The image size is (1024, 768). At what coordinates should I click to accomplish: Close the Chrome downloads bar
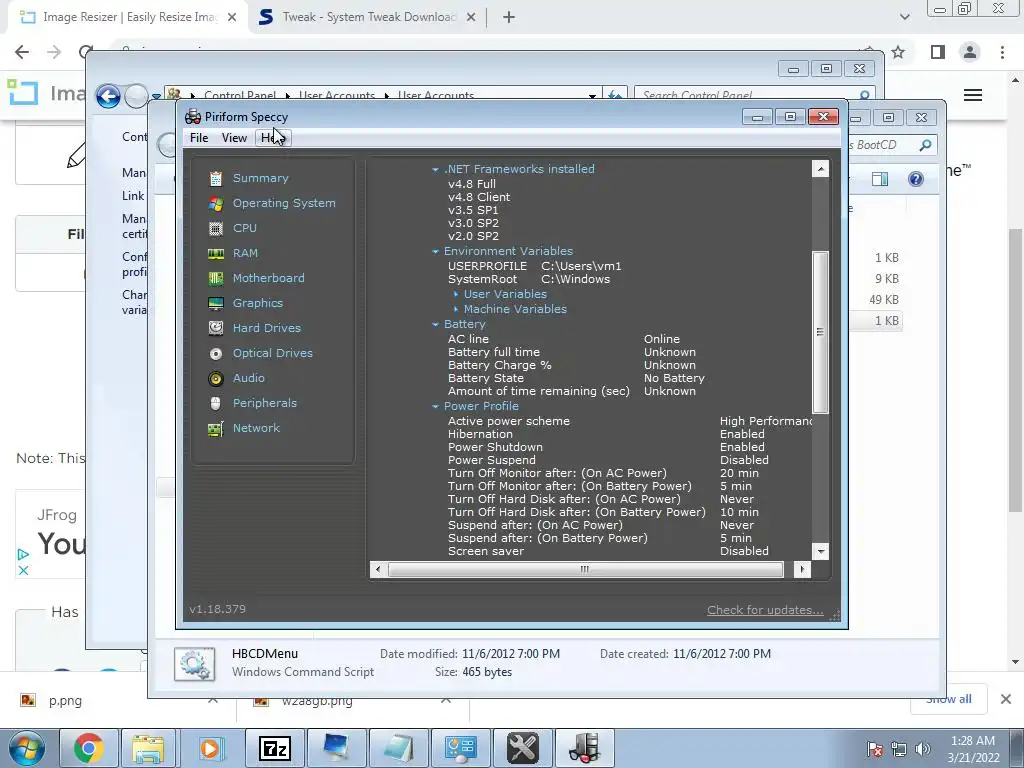click(1006, 699)
